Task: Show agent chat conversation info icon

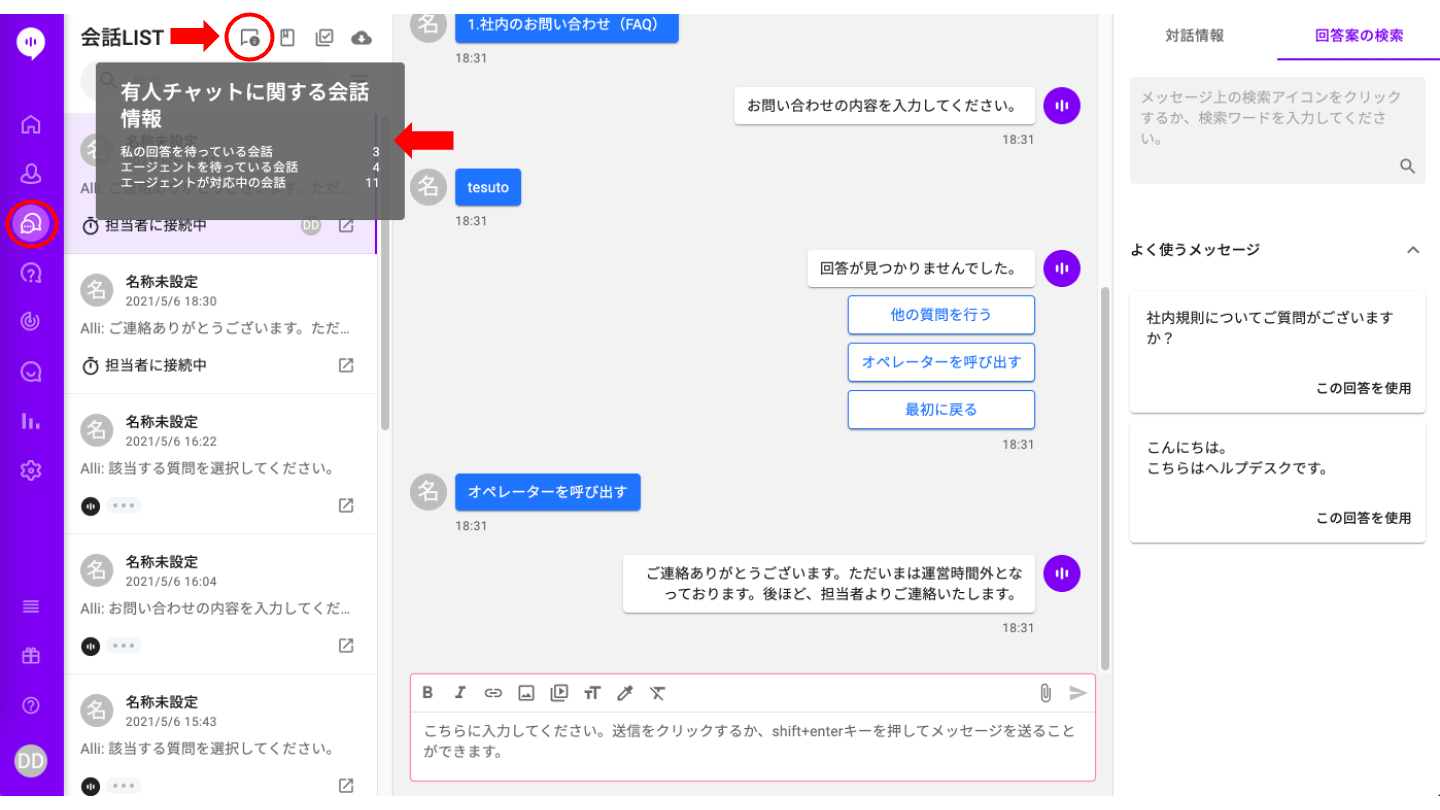Action: click(250, 38)
